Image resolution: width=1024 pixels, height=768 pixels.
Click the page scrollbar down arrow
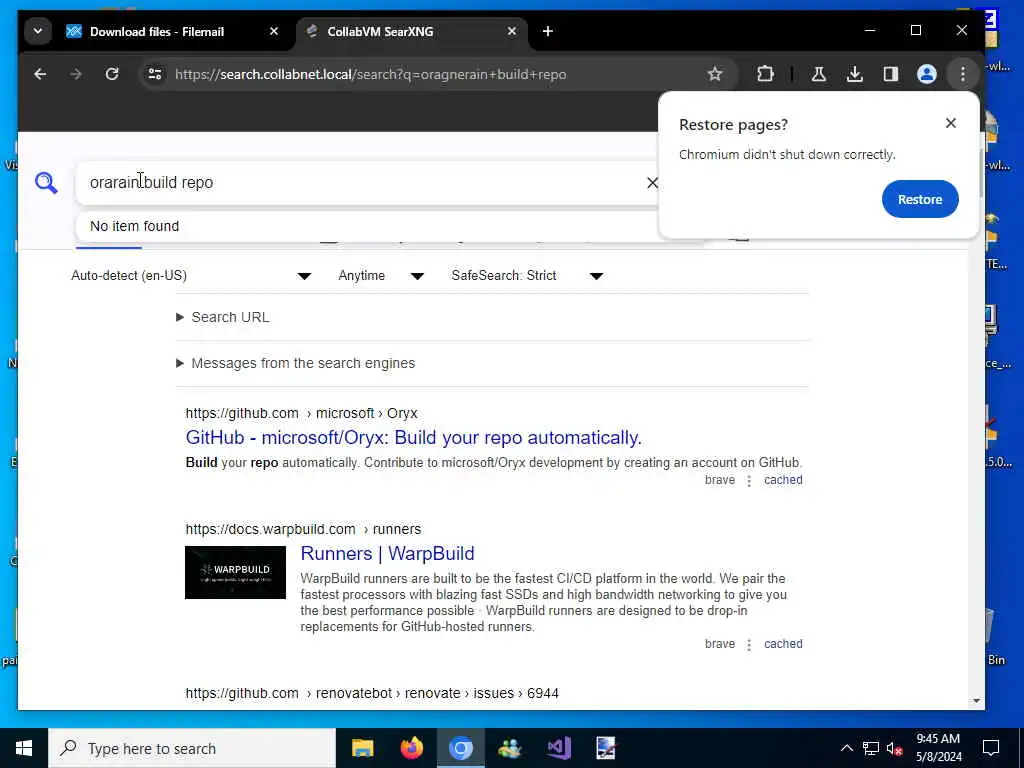tap(976, 701)
